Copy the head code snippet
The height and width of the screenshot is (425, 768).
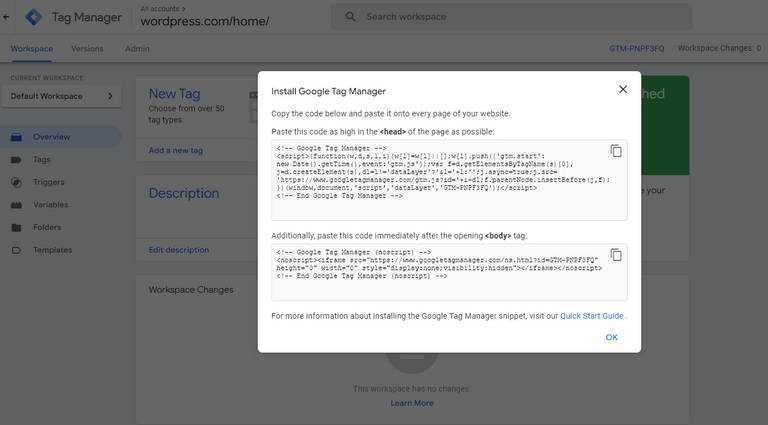click(616, 151)
